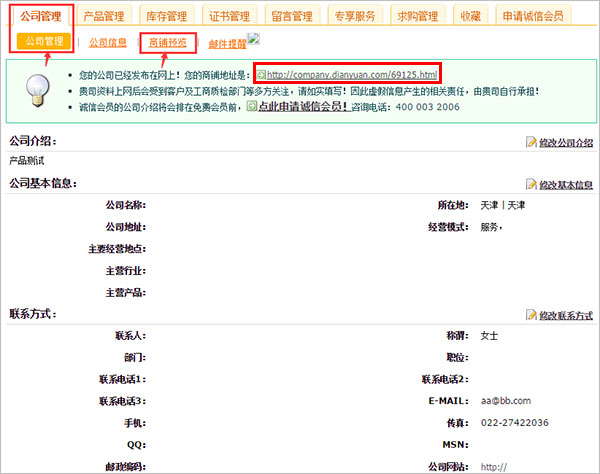
Task: Click the small icon before 点此申请诚信会员
Action: click(x=251, y=106)
